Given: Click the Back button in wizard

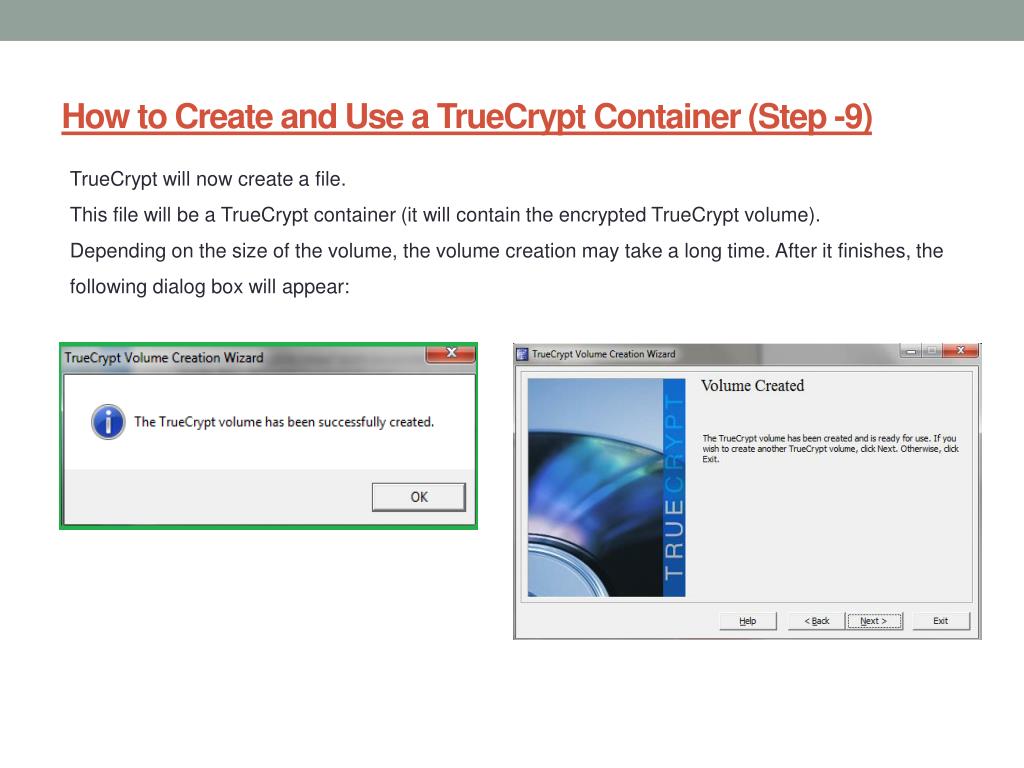Looking at the screenshot, I should point(816,620).
